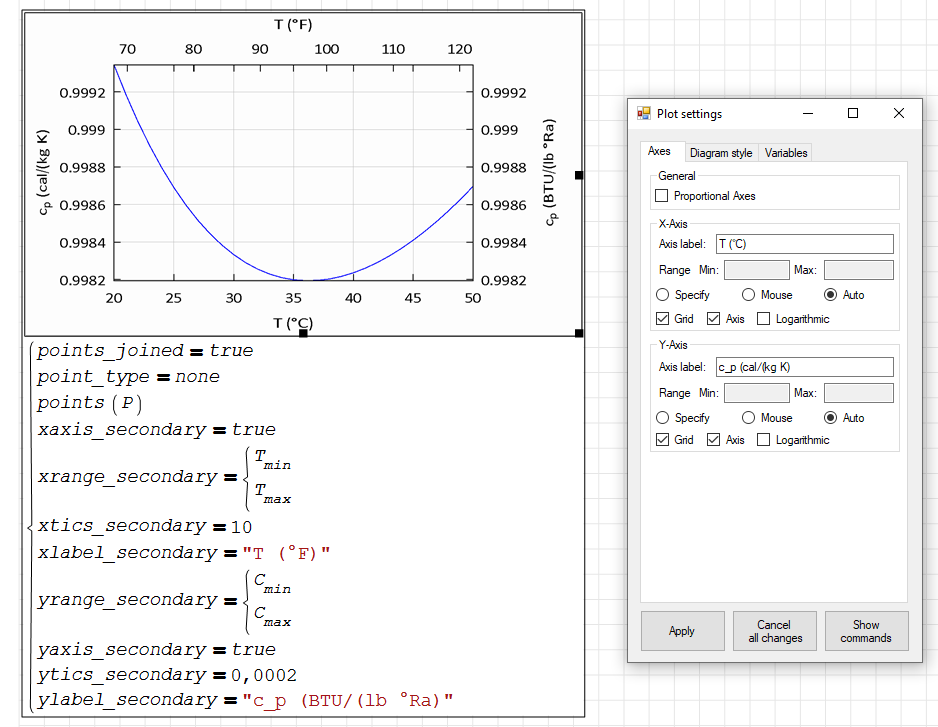
Task: Select X-Axis Mouse range option
Action: pos(748,295)
